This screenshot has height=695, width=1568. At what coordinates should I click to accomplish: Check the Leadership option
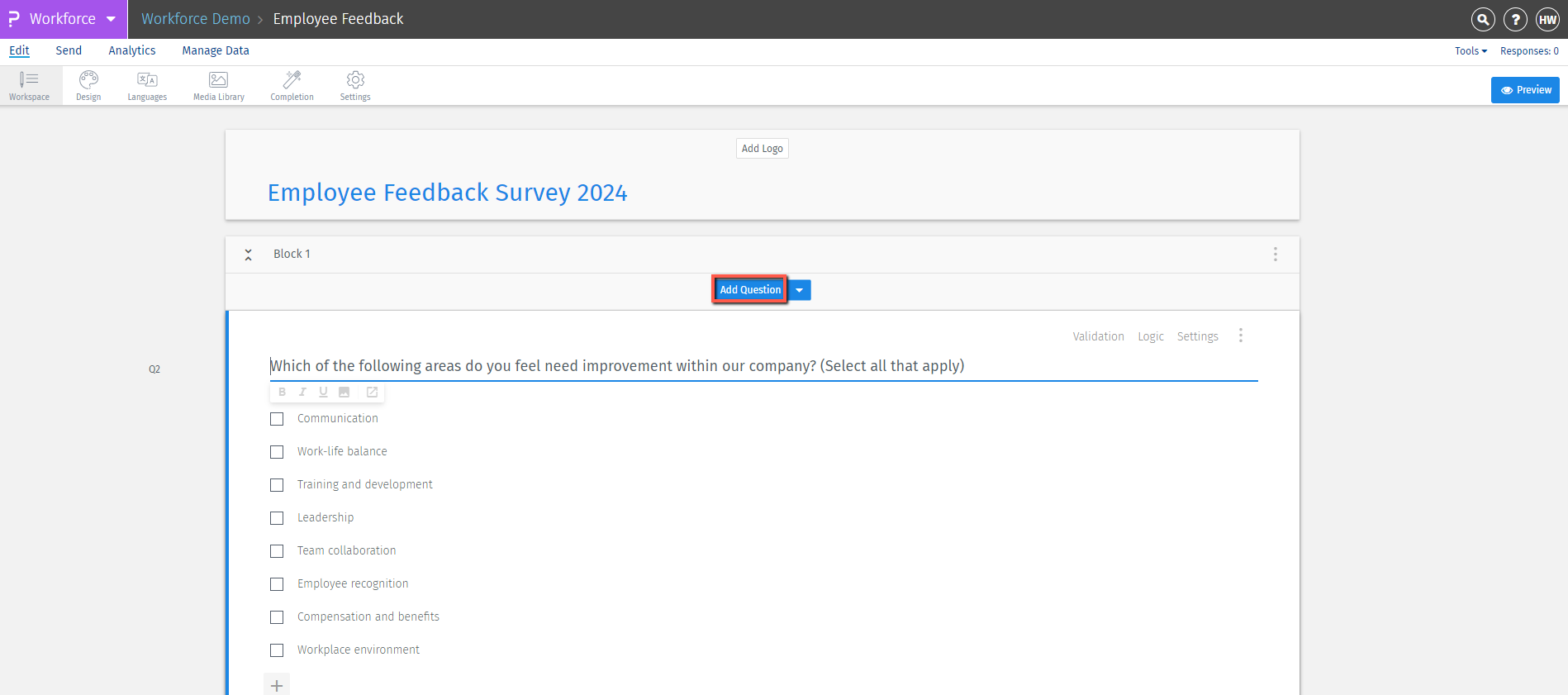pos(277,518)
